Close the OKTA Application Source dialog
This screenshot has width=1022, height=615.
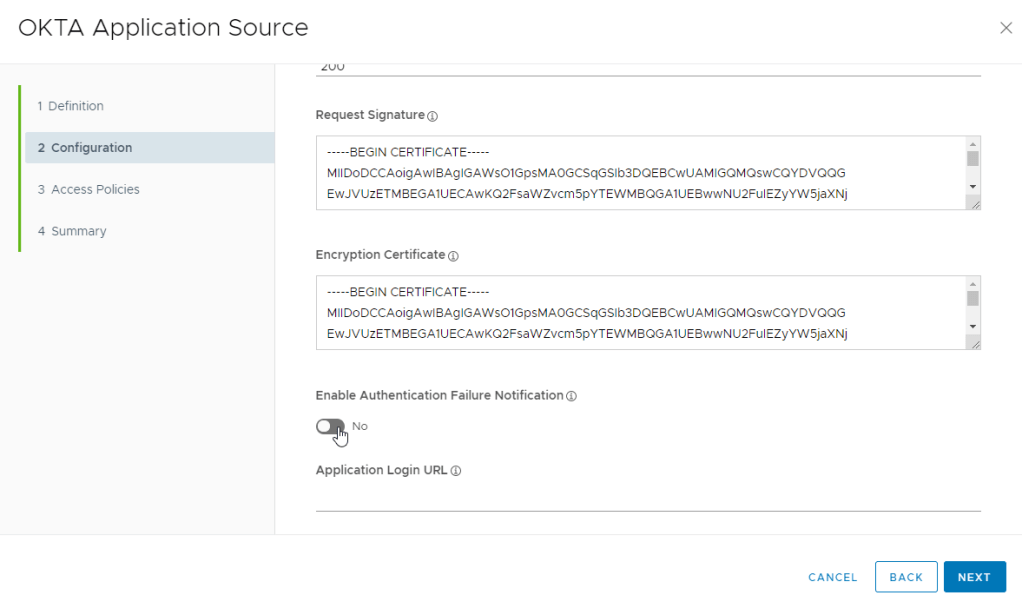pos(1006,28)
